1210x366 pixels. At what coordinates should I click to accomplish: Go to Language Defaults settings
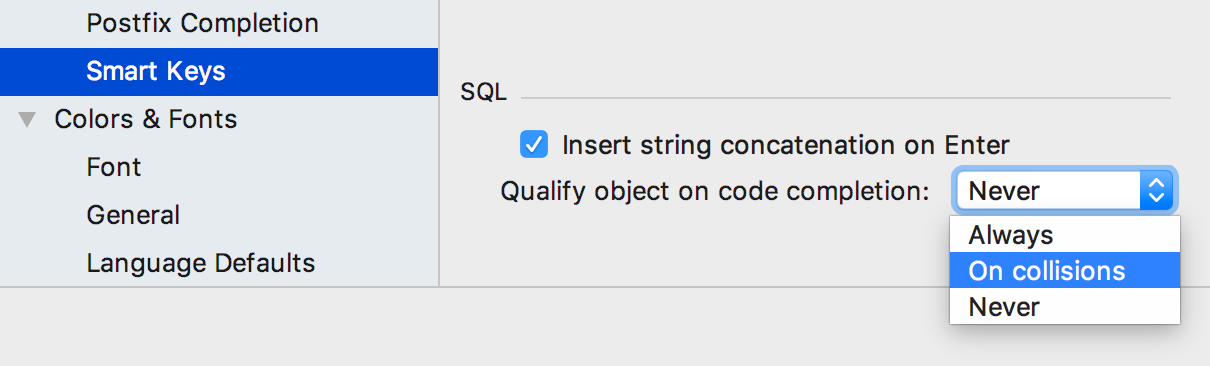click(201, 263)
